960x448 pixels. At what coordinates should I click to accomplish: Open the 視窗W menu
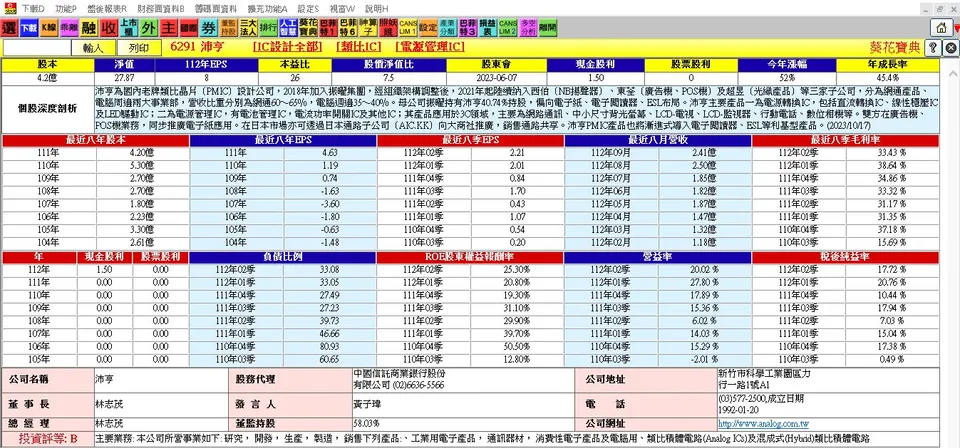[x=342, y=9]
